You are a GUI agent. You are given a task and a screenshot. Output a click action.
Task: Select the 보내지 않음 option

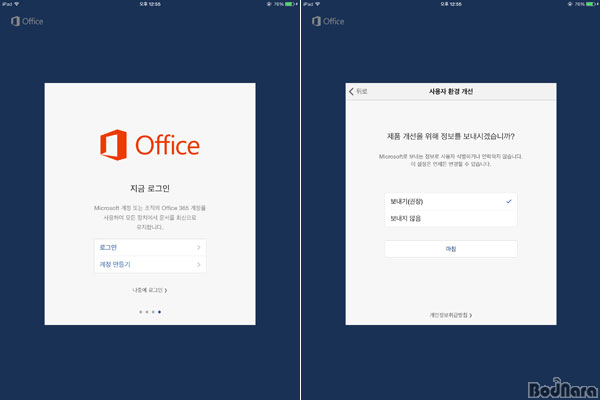[x=451, y=218]
